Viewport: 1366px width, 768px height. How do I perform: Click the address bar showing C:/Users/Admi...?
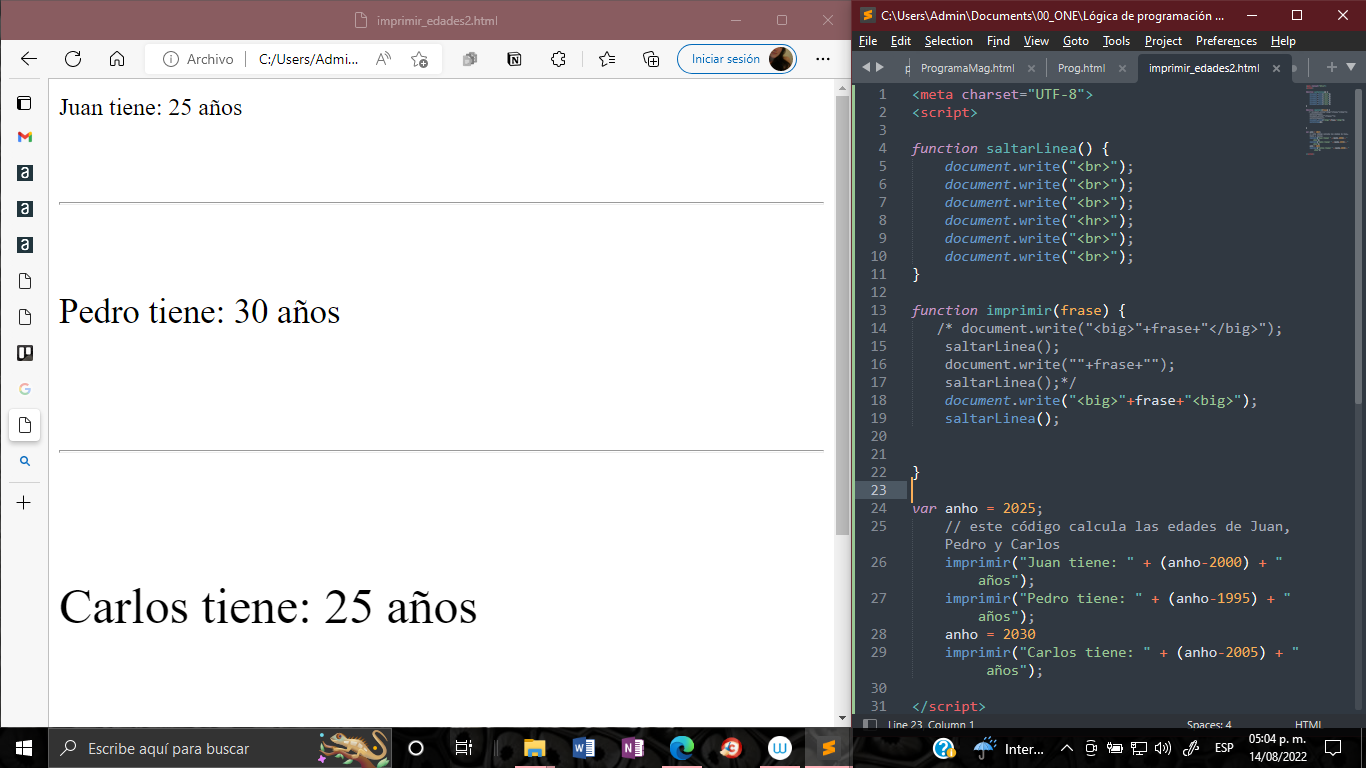[x=308, y=59]
